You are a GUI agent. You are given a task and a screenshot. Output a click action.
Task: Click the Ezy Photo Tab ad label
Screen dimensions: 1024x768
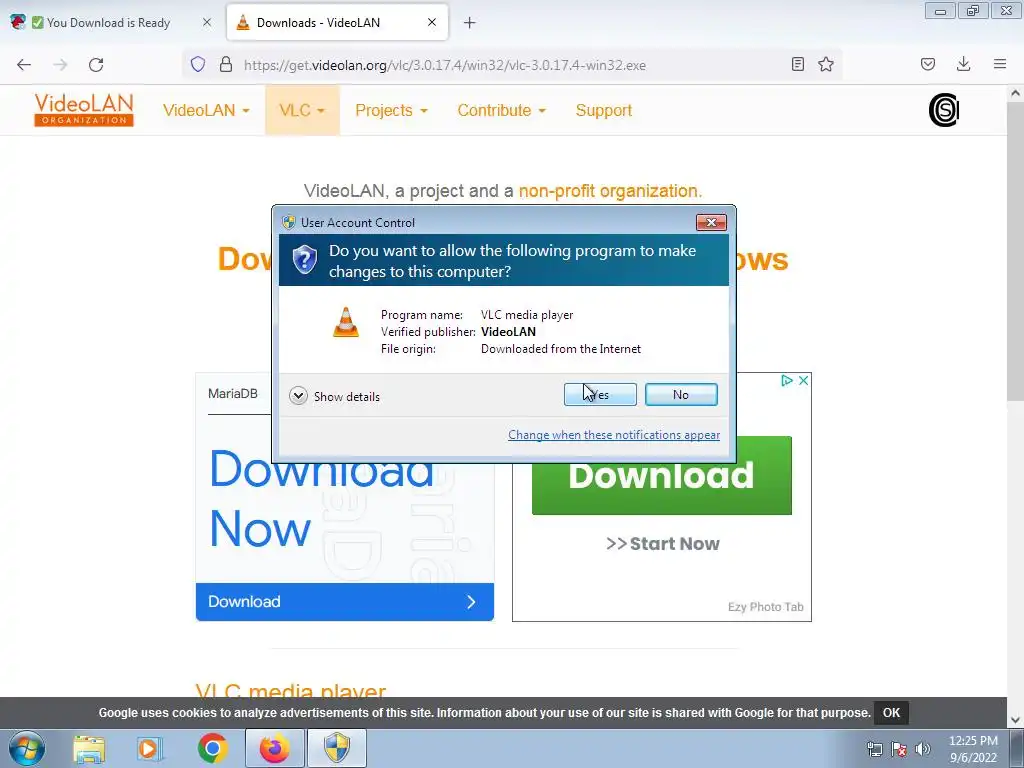[x=765, y=607]
